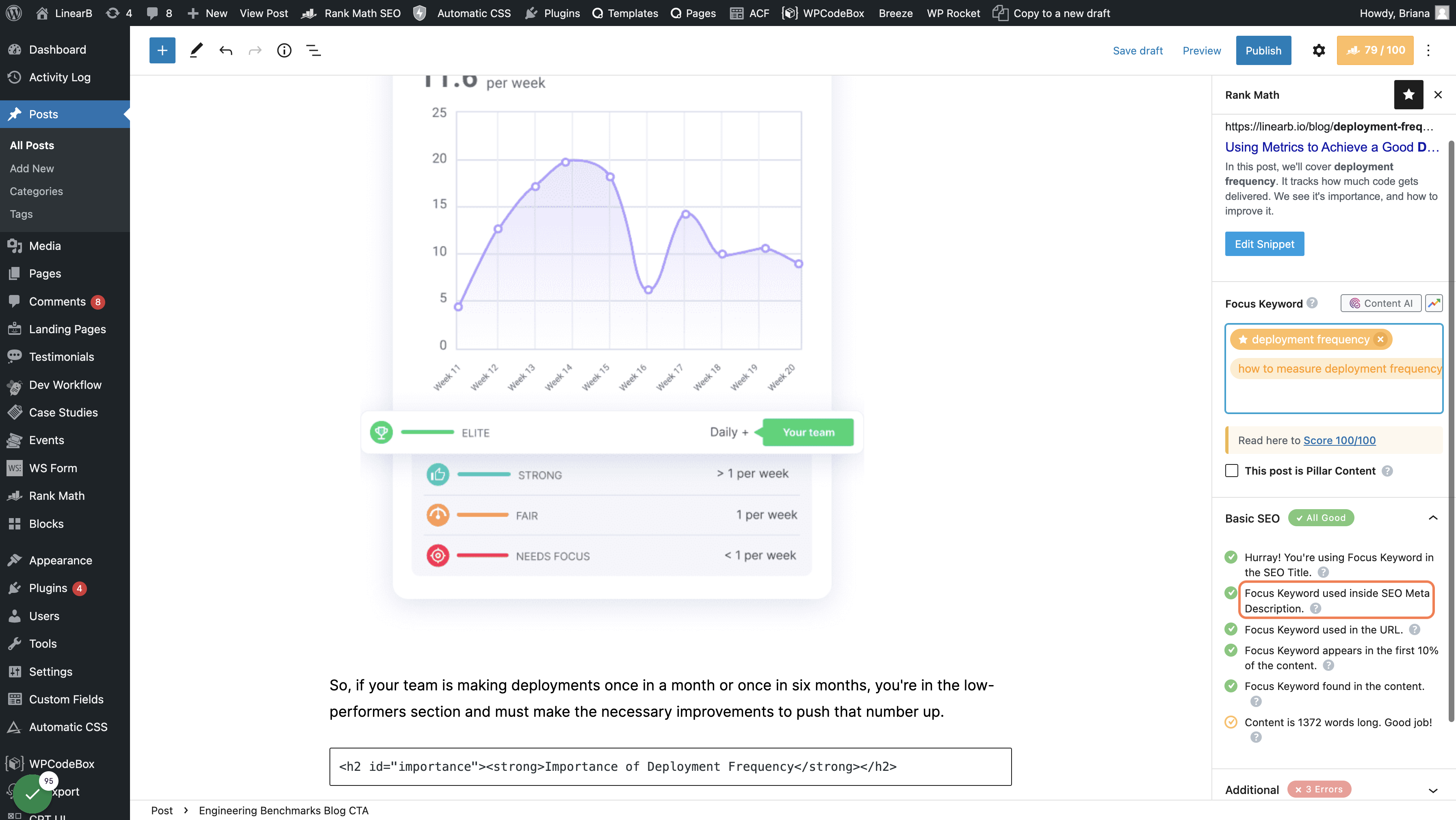
Task: Click the Engineering Benchmarks Blog CTA breadcrumb
Action: 283,810
